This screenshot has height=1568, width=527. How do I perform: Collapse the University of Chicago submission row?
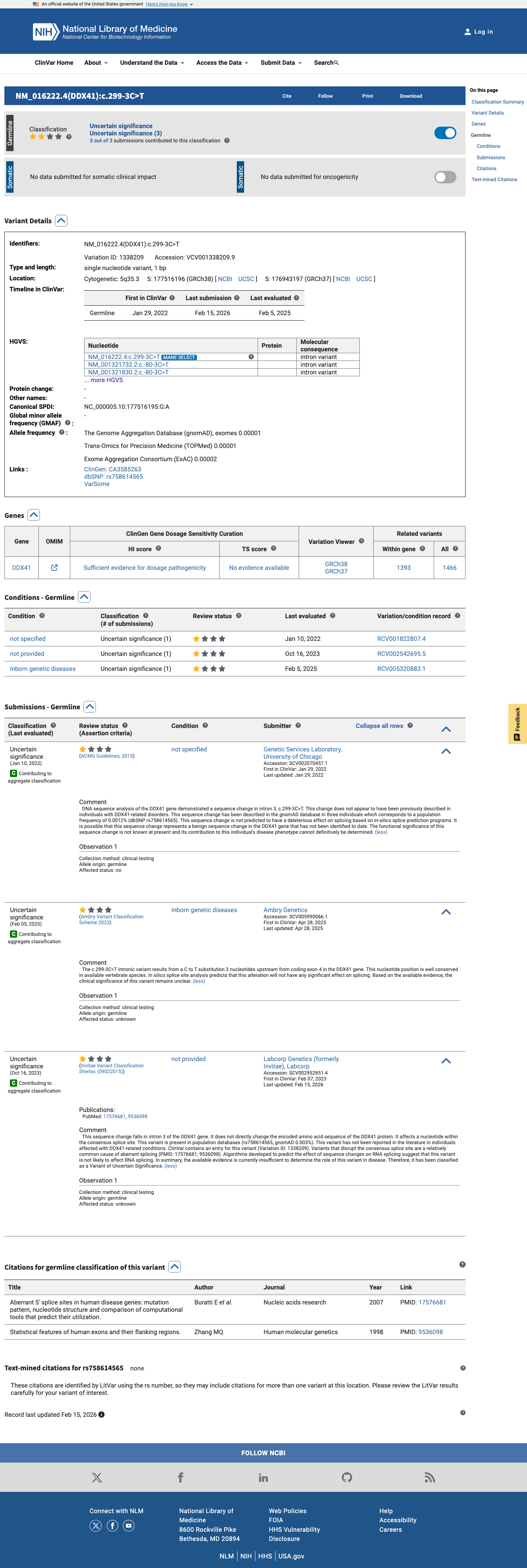[x=446, y=751]
